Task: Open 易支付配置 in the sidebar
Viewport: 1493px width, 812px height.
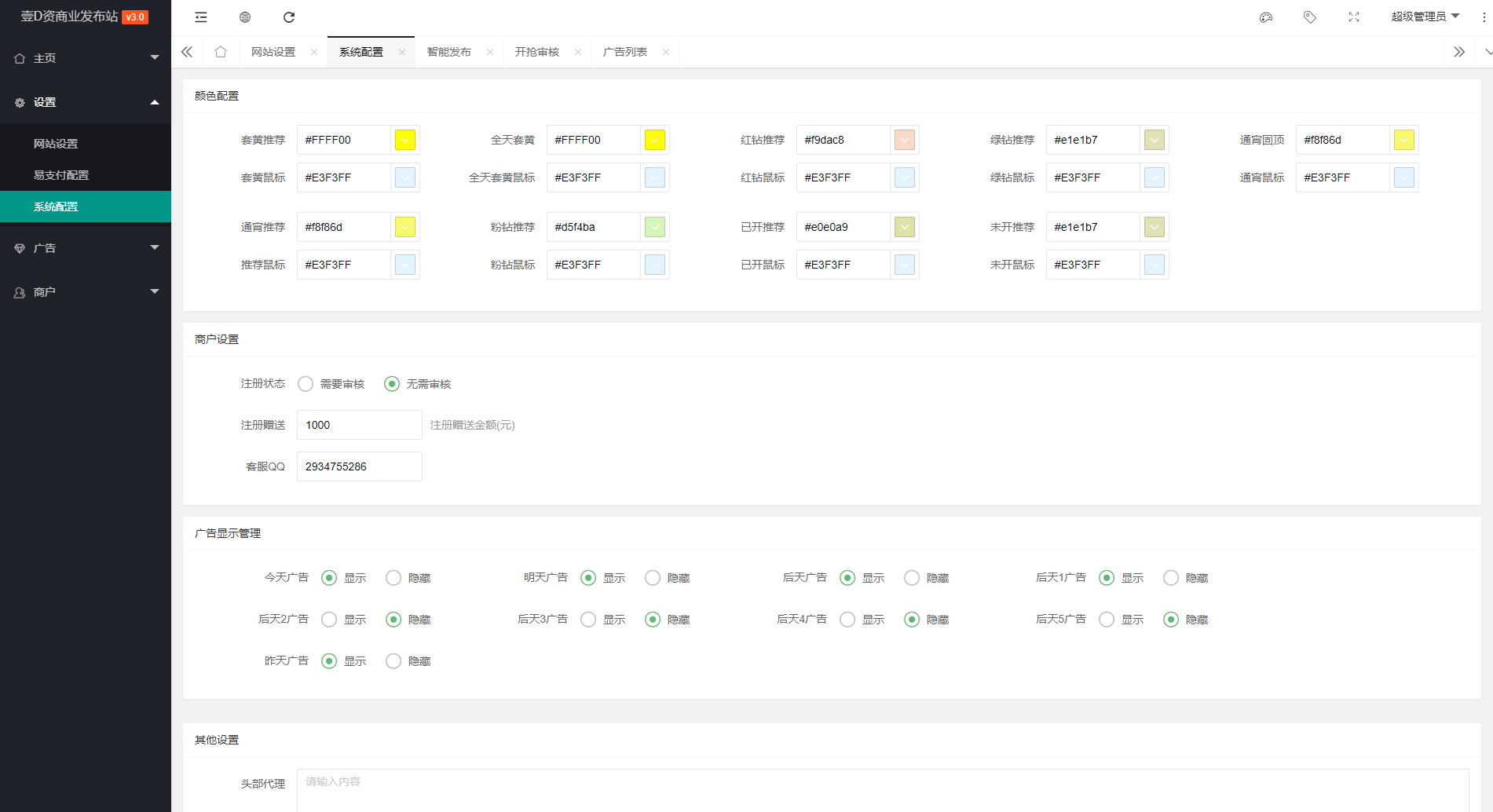Action: click(x=86, y=175)
